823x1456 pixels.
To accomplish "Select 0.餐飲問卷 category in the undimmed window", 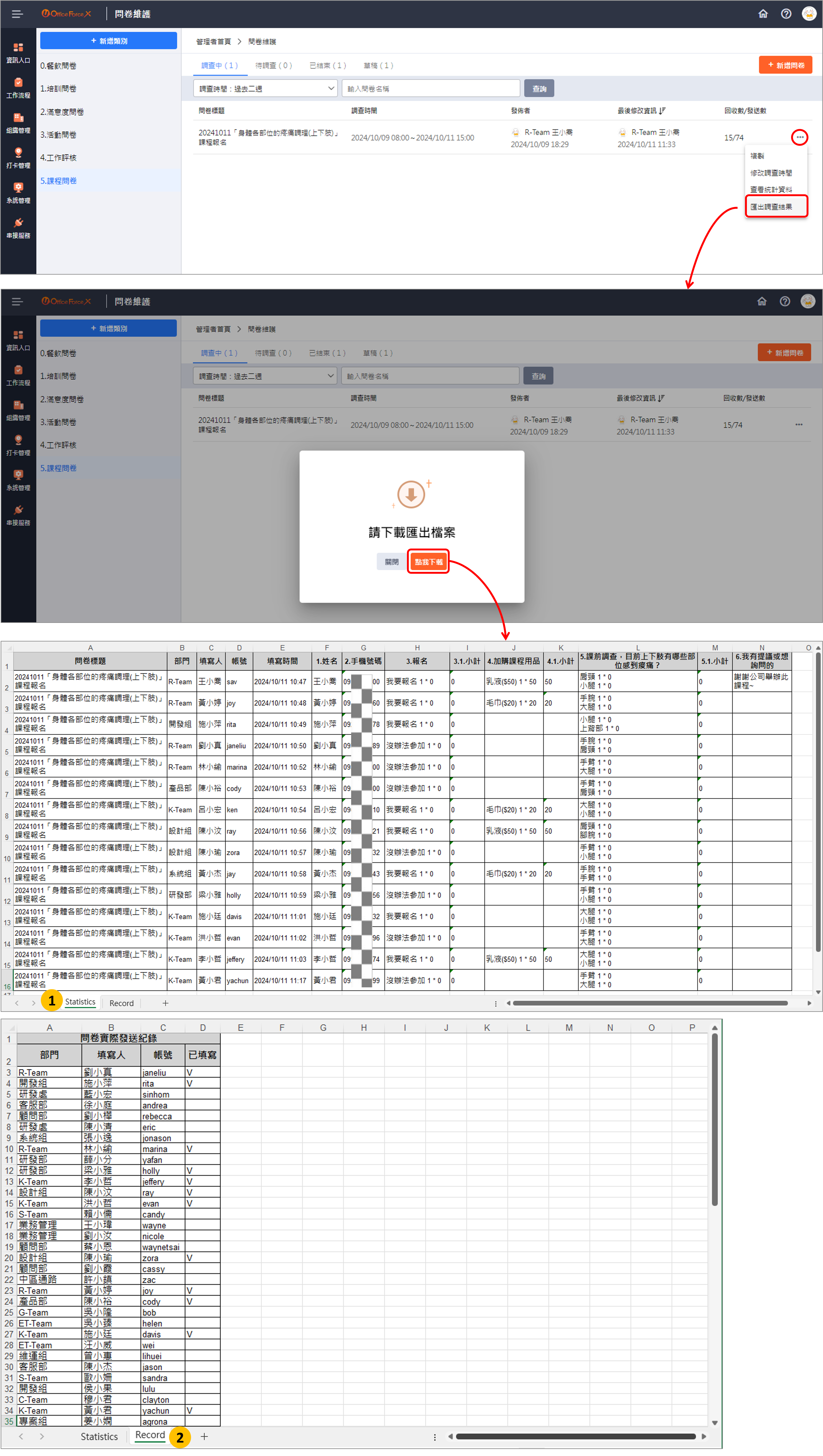I will pyautogui.click(x=109, y=66).
